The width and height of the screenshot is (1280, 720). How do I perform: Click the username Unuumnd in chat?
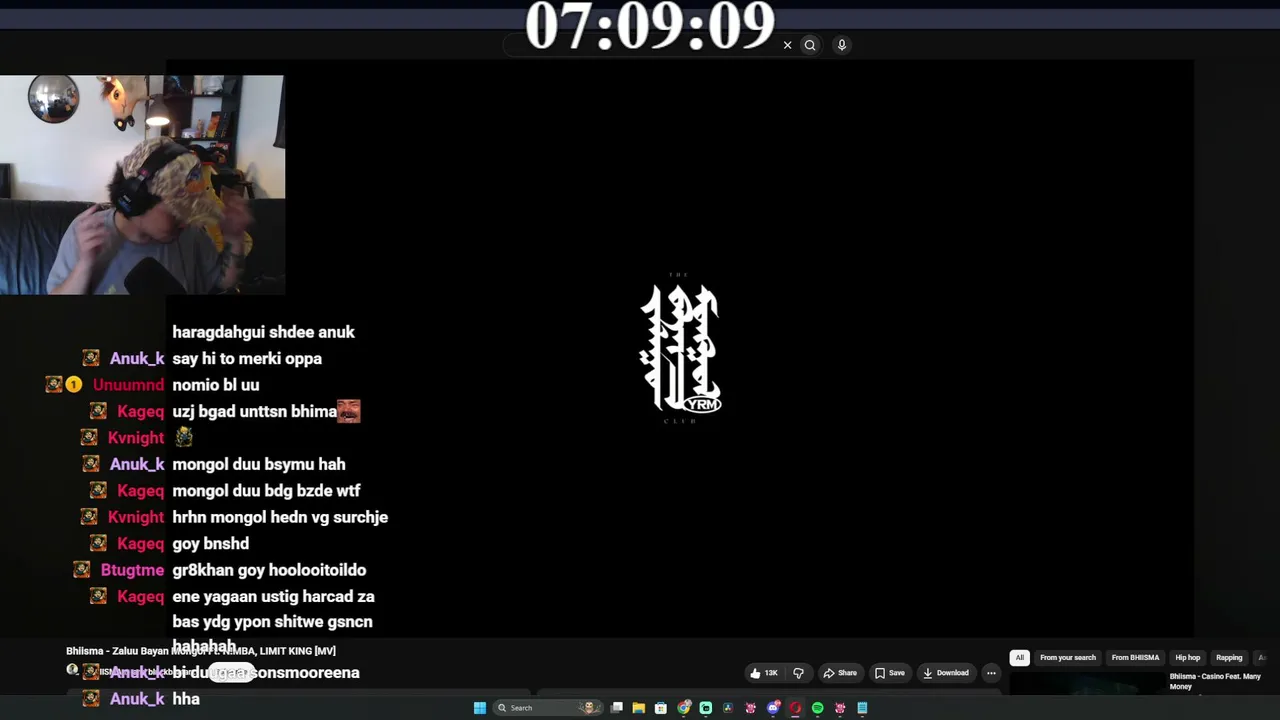128,385
